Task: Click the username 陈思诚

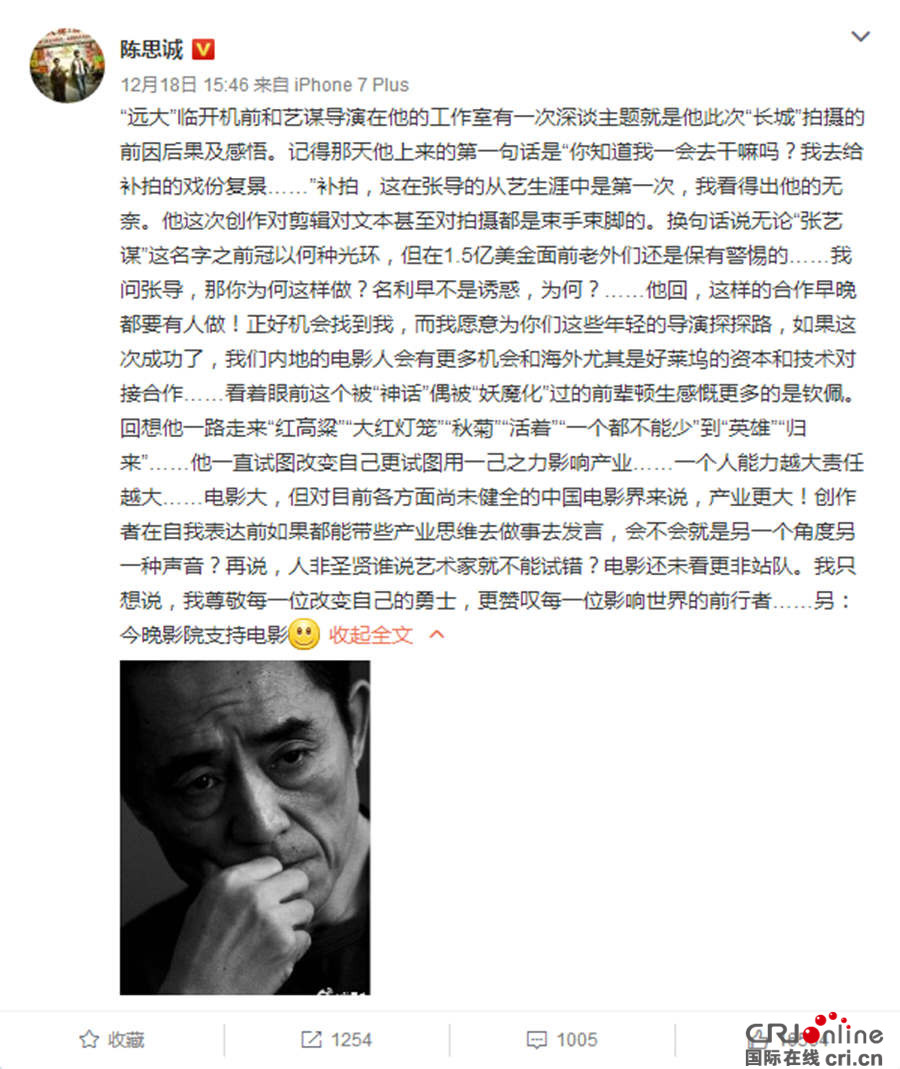Action: click(151, 50)
